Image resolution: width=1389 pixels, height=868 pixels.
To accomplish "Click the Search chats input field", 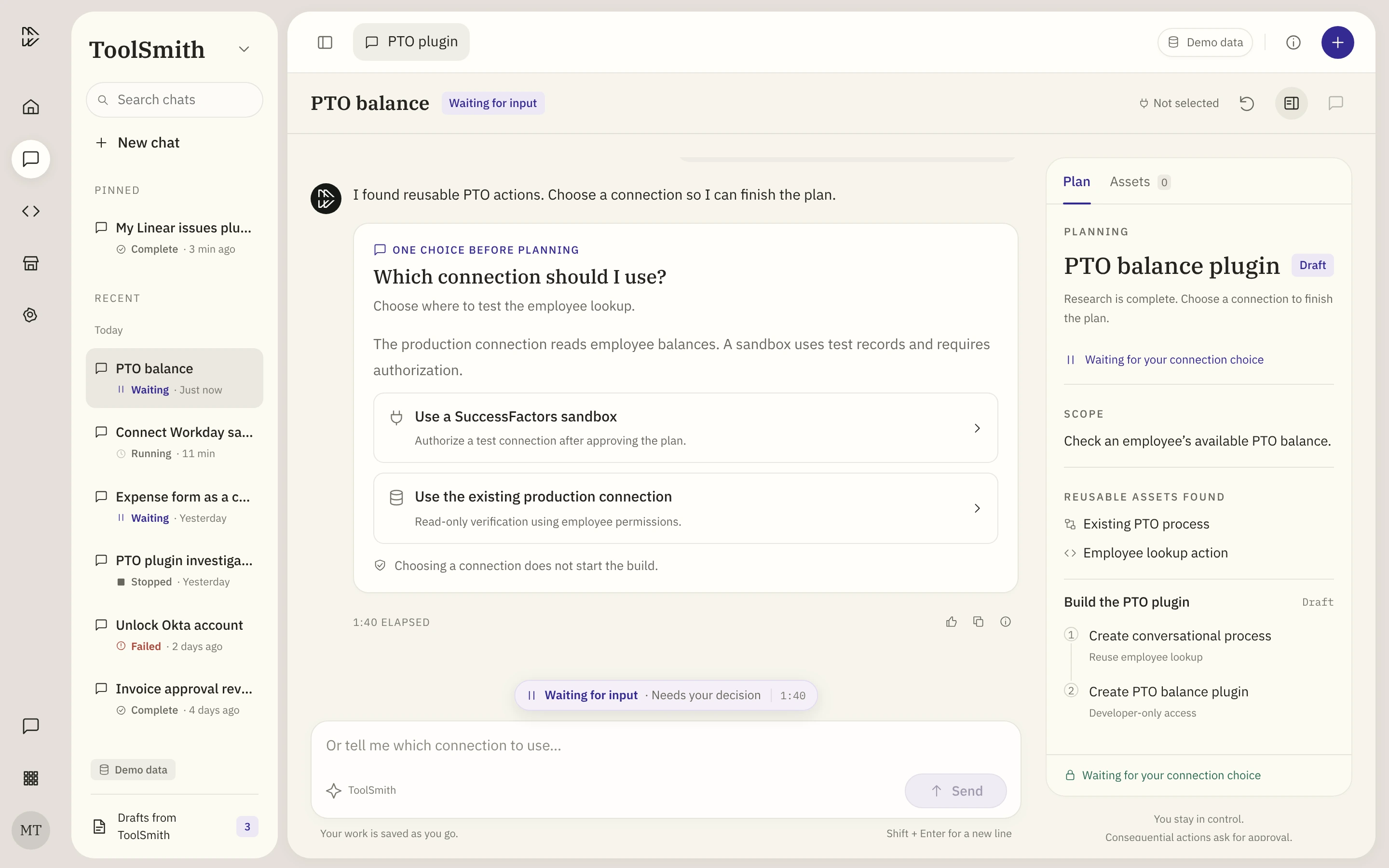I will coord(175,100).
